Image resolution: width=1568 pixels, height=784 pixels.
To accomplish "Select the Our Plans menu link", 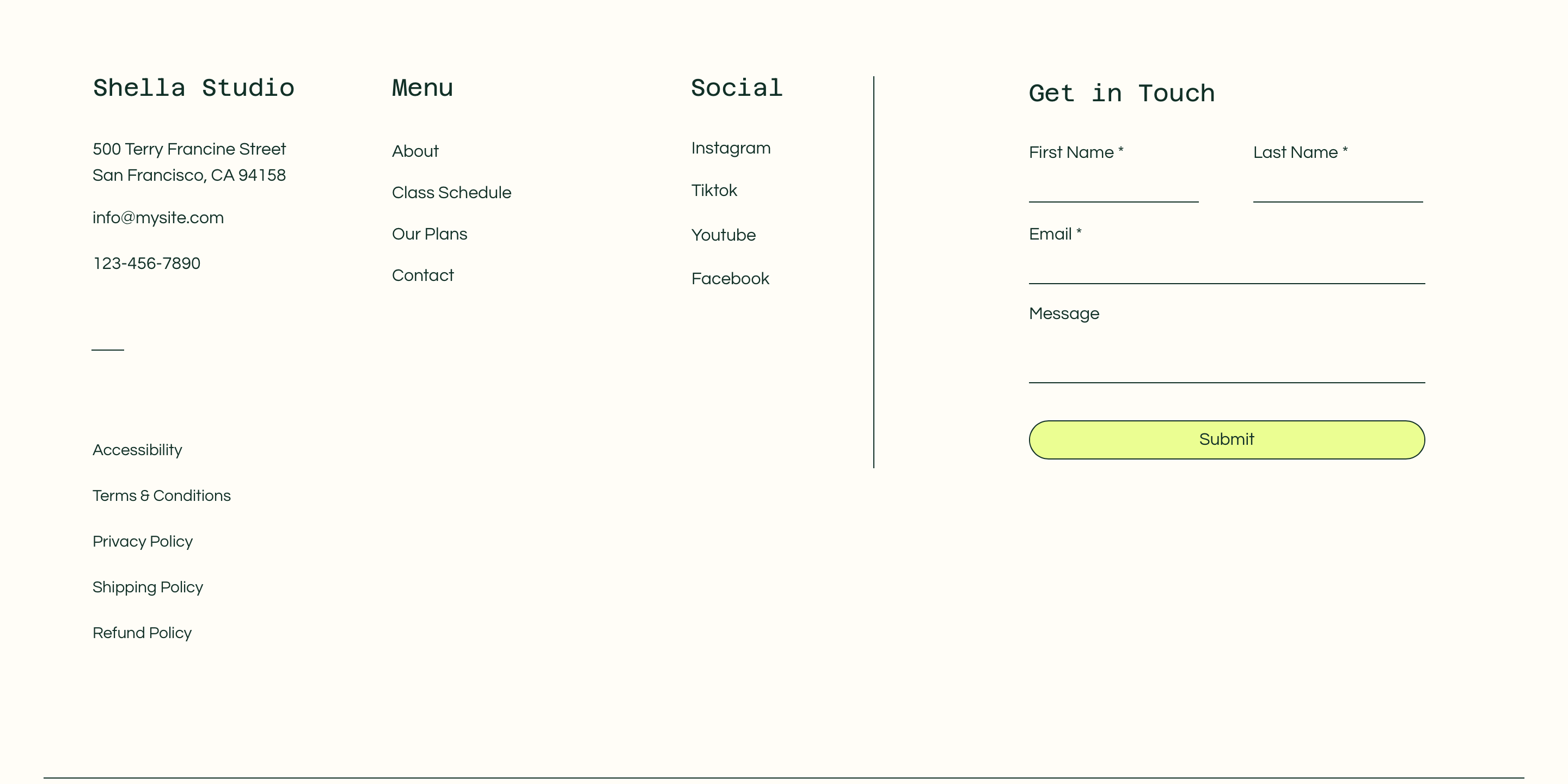I will (430, 233).
